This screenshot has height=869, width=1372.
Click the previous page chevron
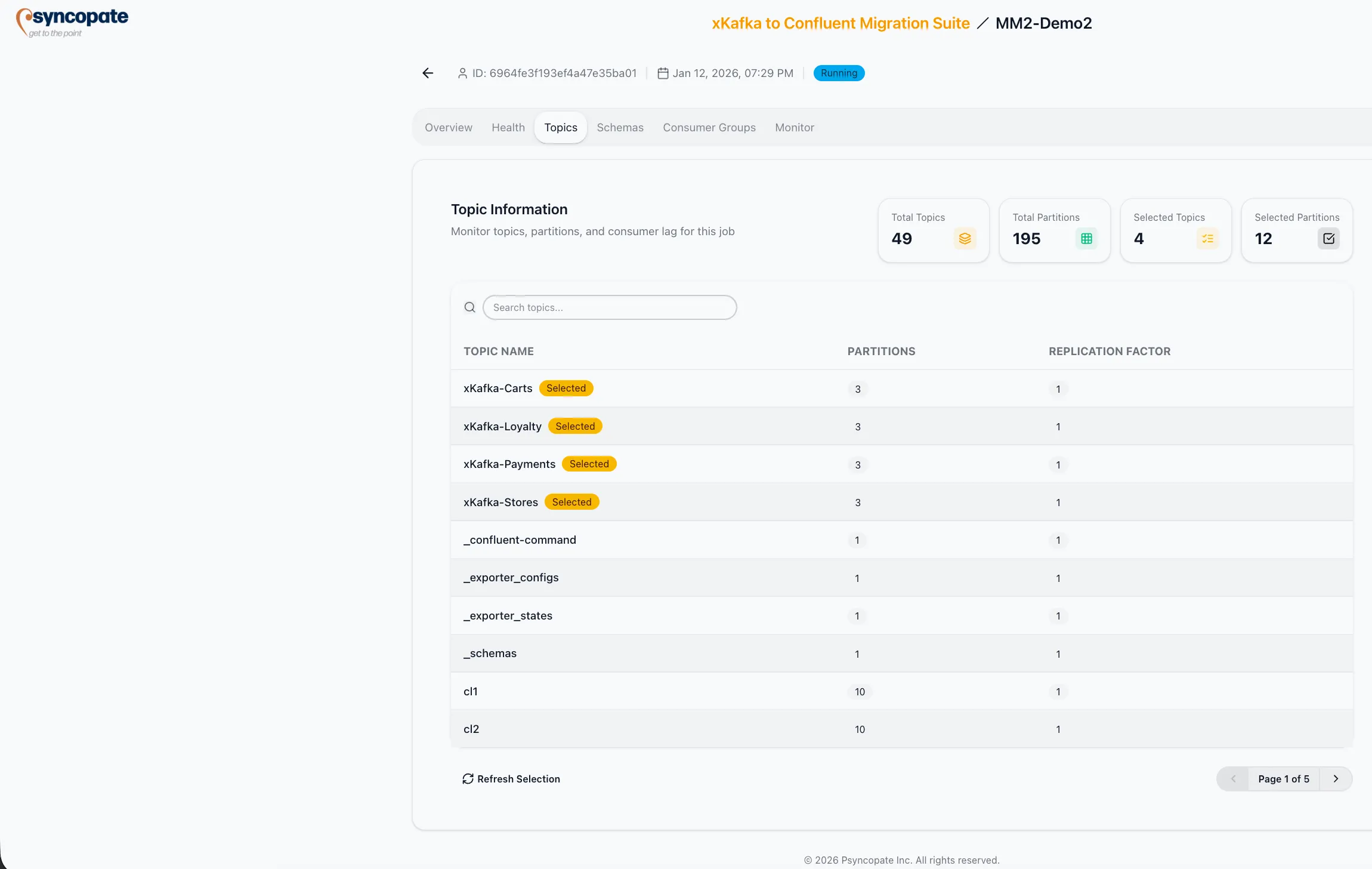tap(1233, 779)
